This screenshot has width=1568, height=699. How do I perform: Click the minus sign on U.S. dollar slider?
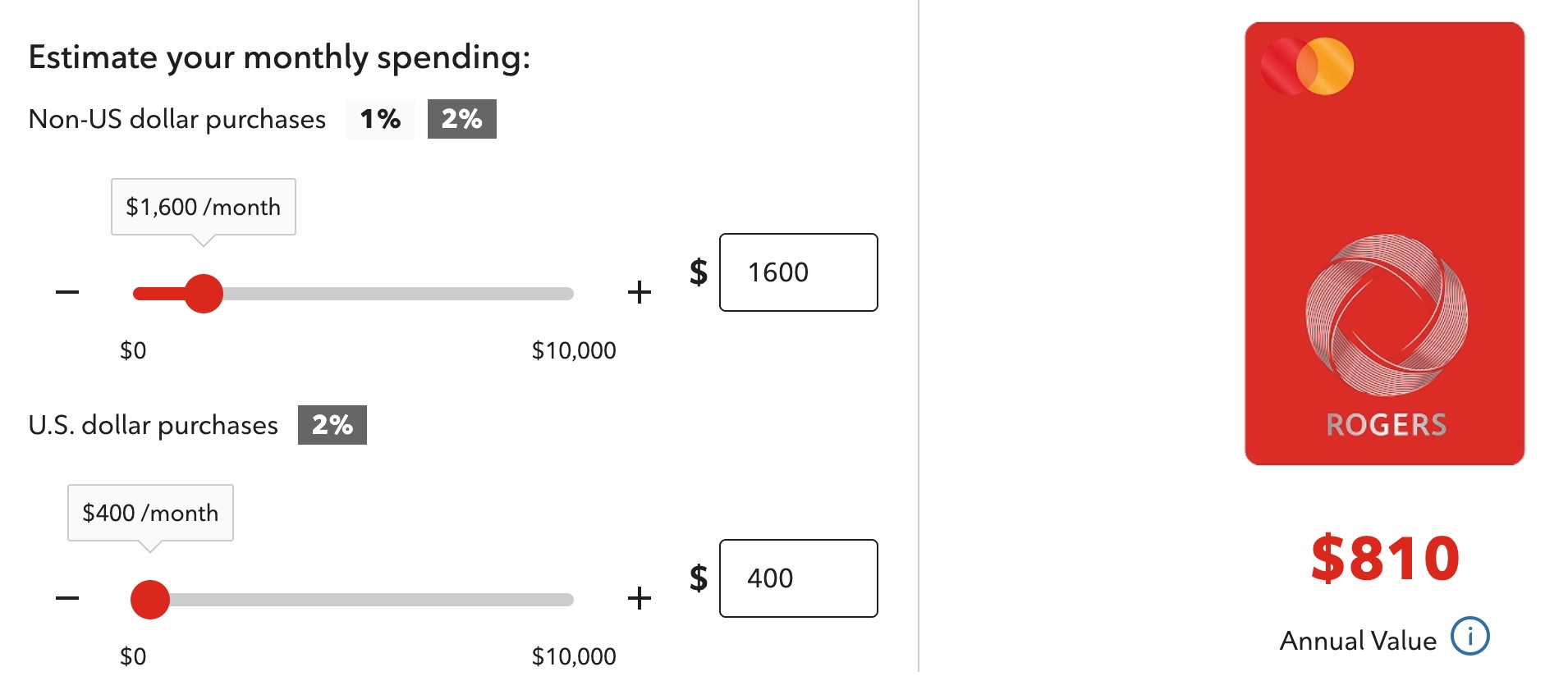[67, 597]
